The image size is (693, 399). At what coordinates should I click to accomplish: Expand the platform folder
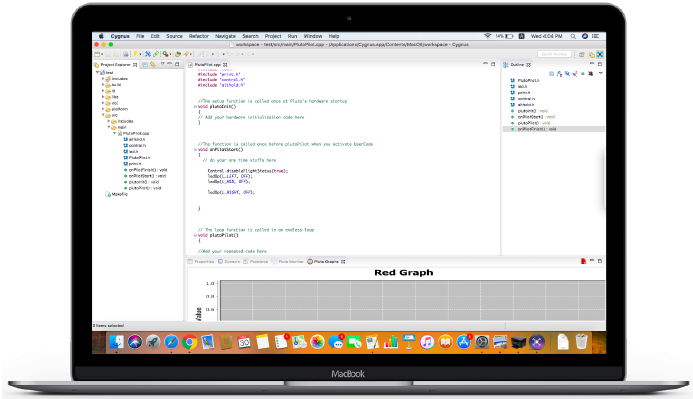click(x=103, y=109)
